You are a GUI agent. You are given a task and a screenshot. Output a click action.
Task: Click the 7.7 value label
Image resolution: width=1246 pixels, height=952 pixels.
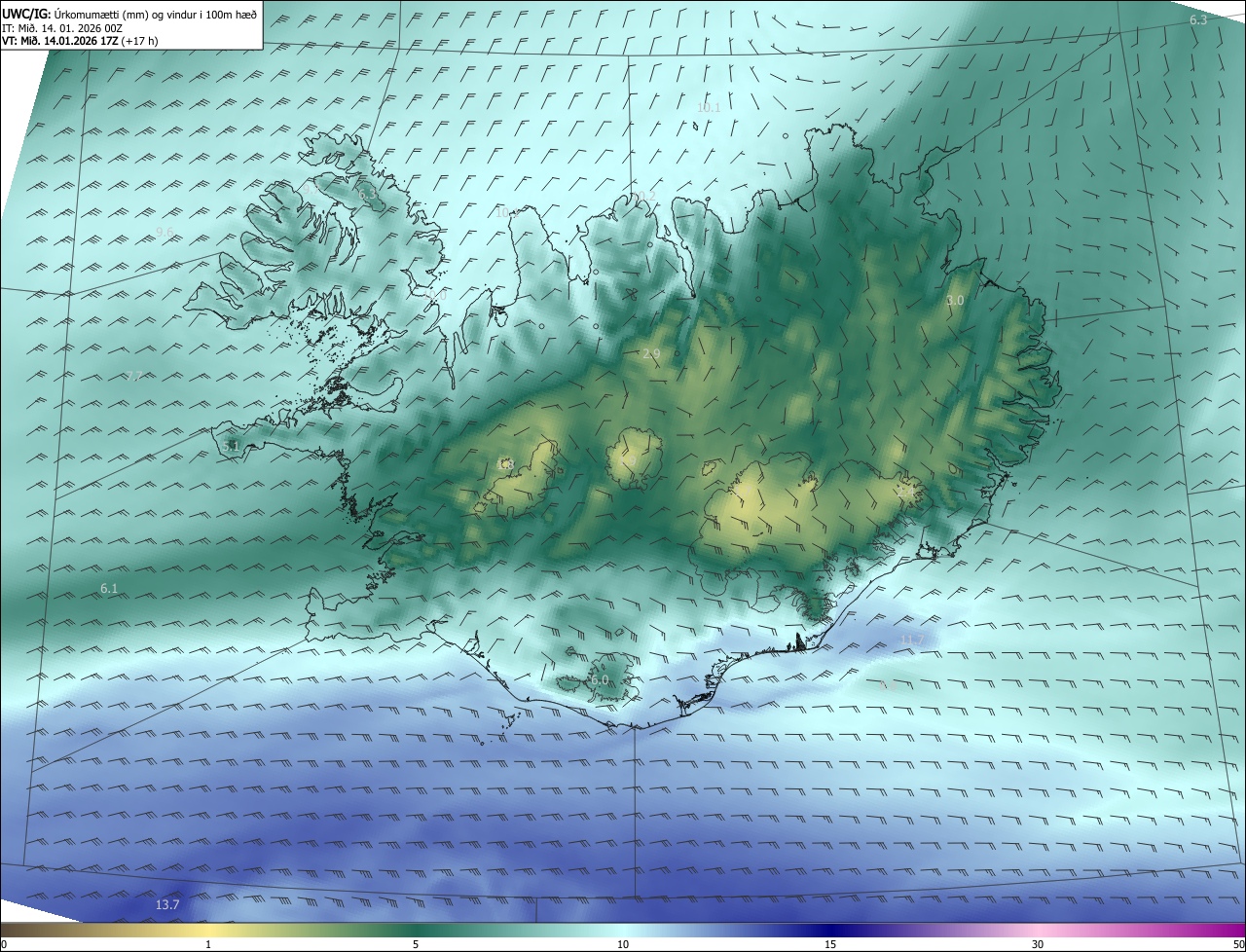[134, 377]
